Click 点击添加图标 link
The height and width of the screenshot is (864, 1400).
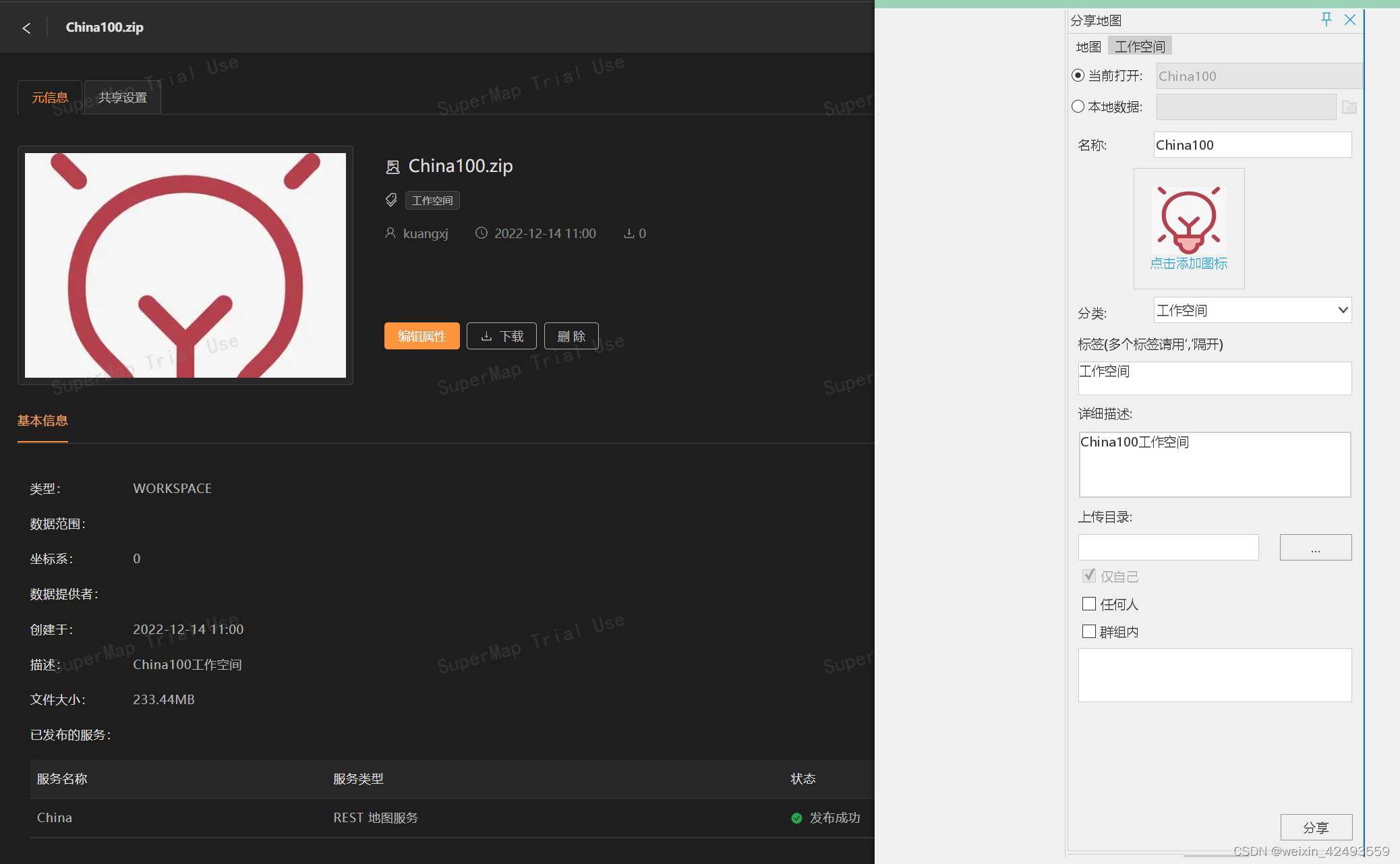(1189, 264)
